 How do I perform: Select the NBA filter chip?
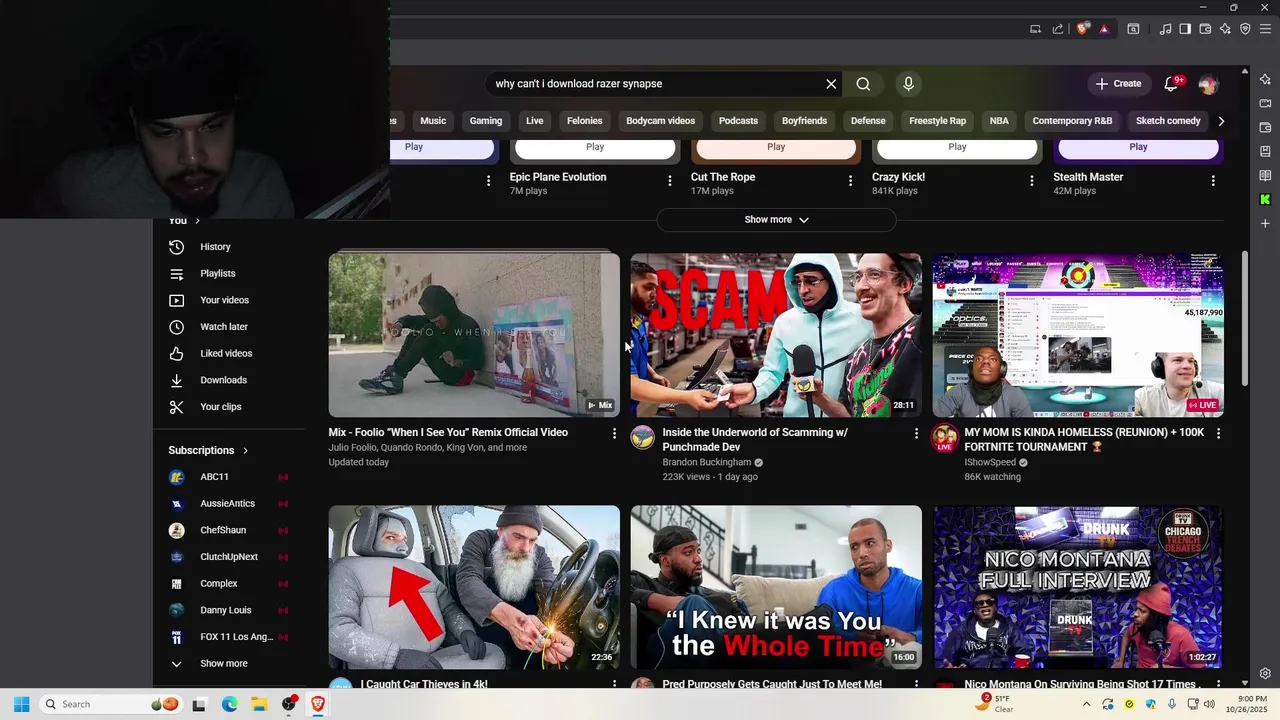point(999,121)
